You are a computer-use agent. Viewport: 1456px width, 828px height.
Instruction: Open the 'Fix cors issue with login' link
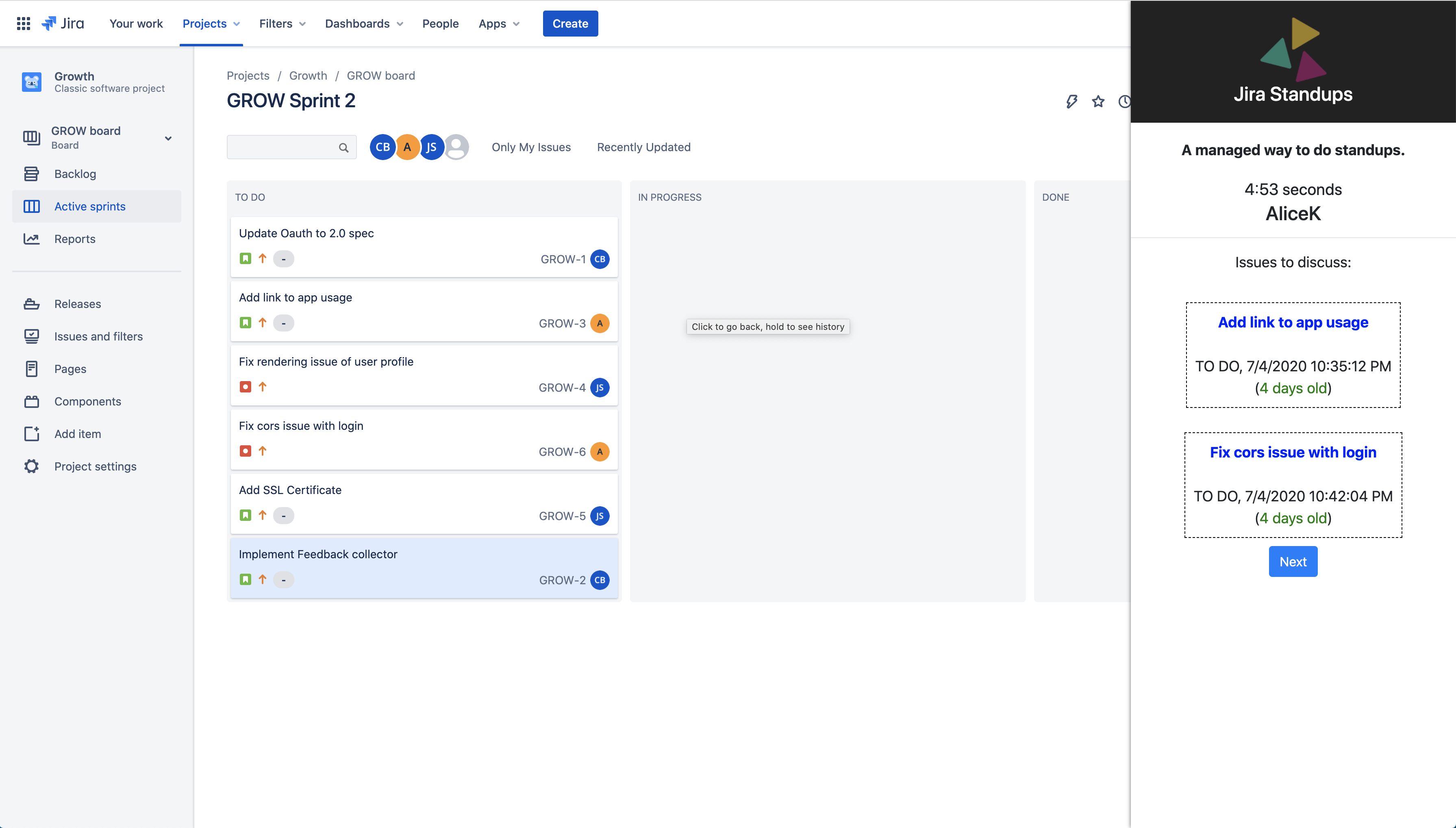[x=1293, y=452]
